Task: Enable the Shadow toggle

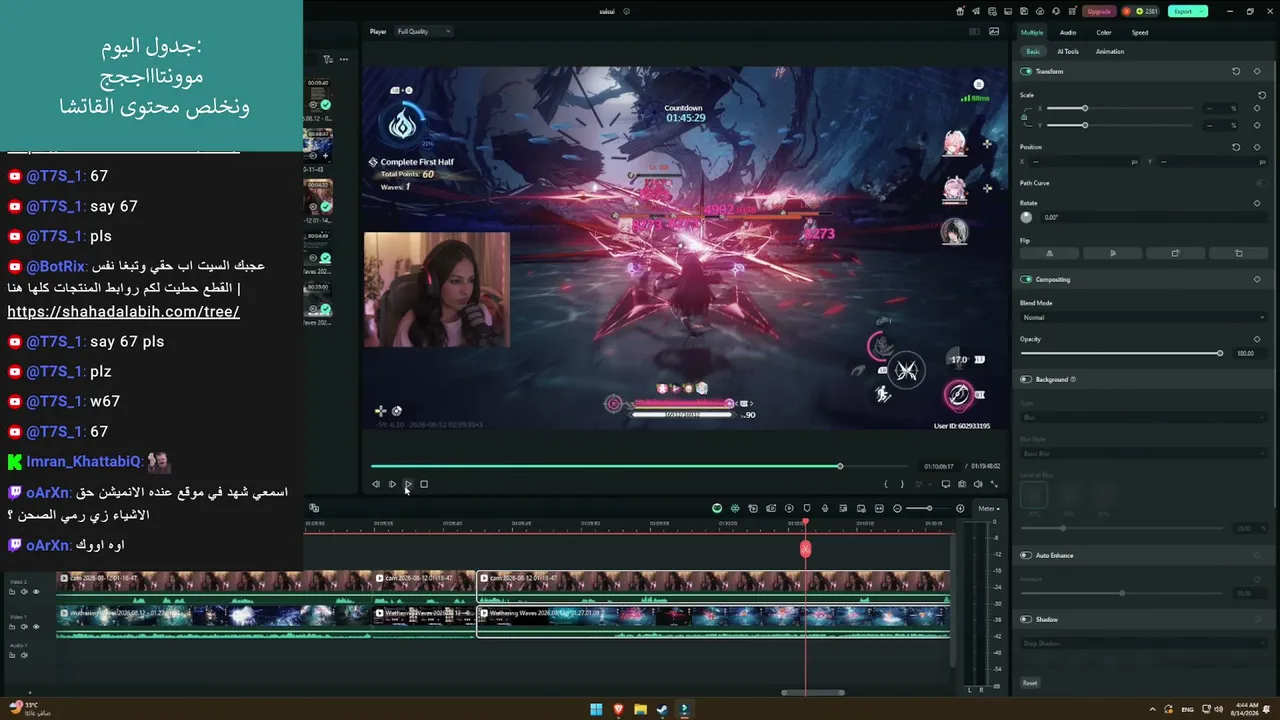Action: tap(1026, 619)
